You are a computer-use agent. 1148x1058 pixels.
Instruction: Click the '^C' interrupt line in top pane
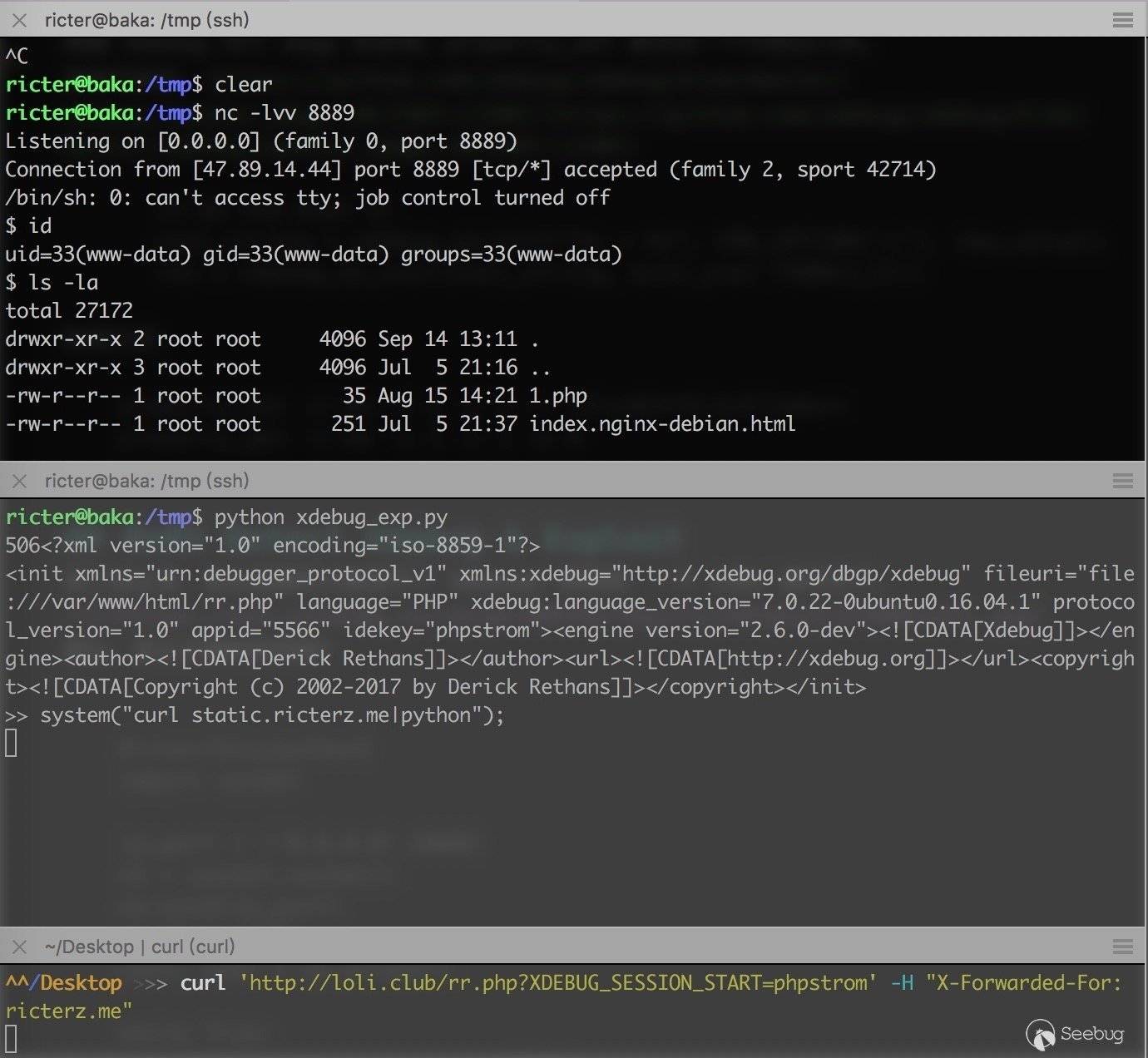17,56
